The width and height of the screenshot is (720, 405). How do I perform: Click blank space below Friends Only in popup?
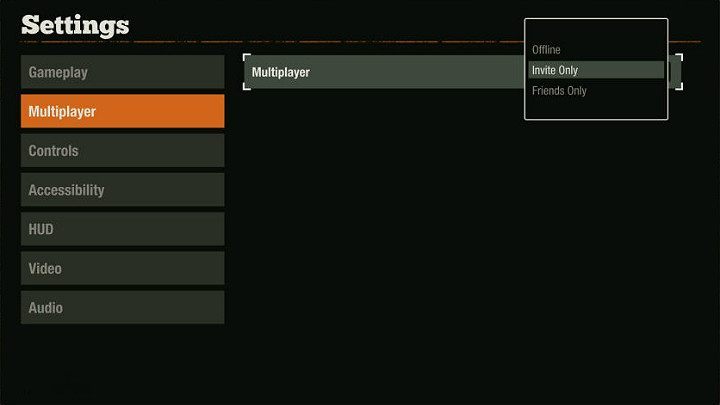coord(595,108)
